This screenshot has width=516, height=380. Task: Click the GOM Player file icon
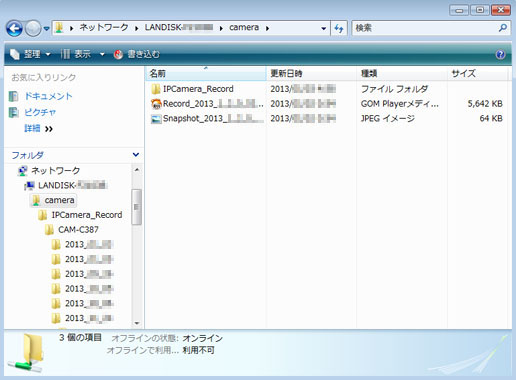tap(156, 104)
